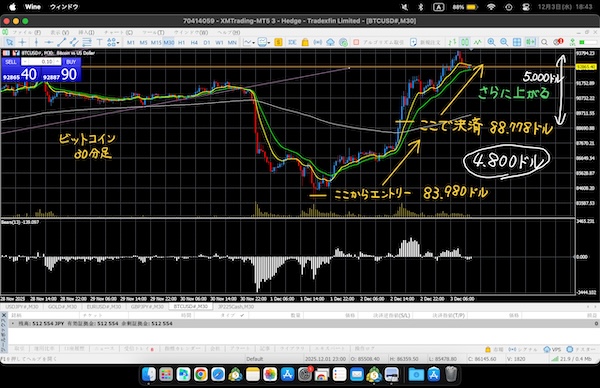Image resolution: width=600 pixels, height=388 pixels.
Task: Switch chart to D1 timeframe
Action: click(207, 42)
